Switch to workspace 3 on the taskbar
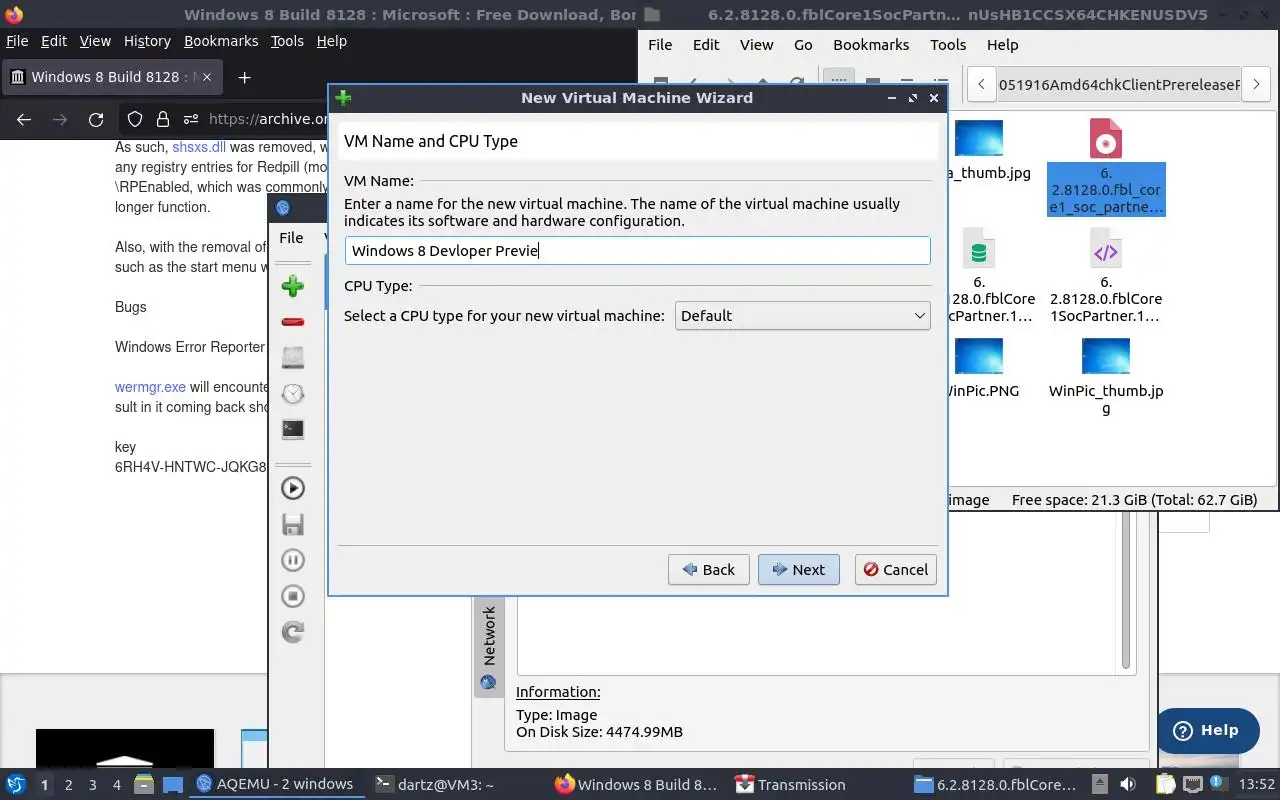1280x800 pixels. (x=92, y=785)
